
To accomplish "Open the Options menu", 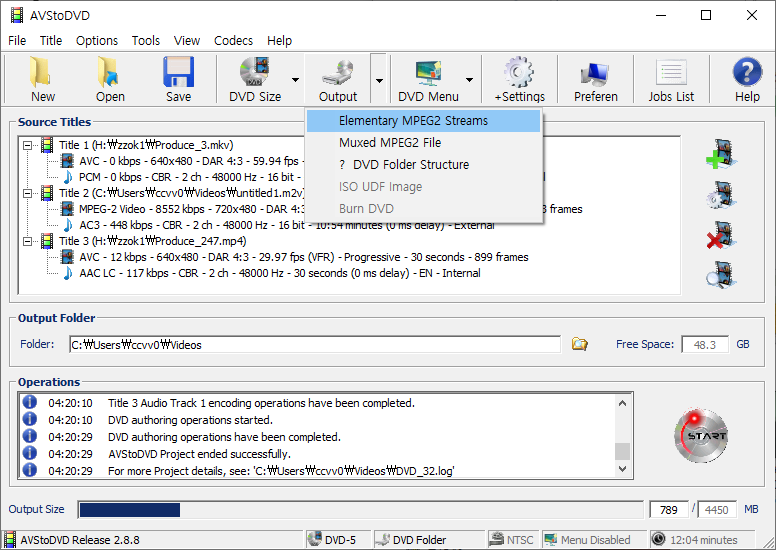I will (x=97, y=41).
